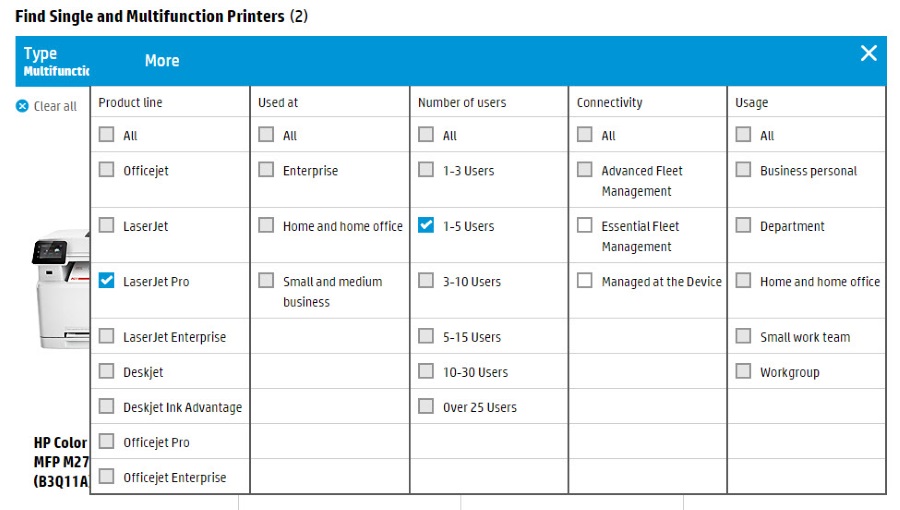Close the filter panel with X icon
The height and width of the screenshot is (510, 900).
click(868, 54)
